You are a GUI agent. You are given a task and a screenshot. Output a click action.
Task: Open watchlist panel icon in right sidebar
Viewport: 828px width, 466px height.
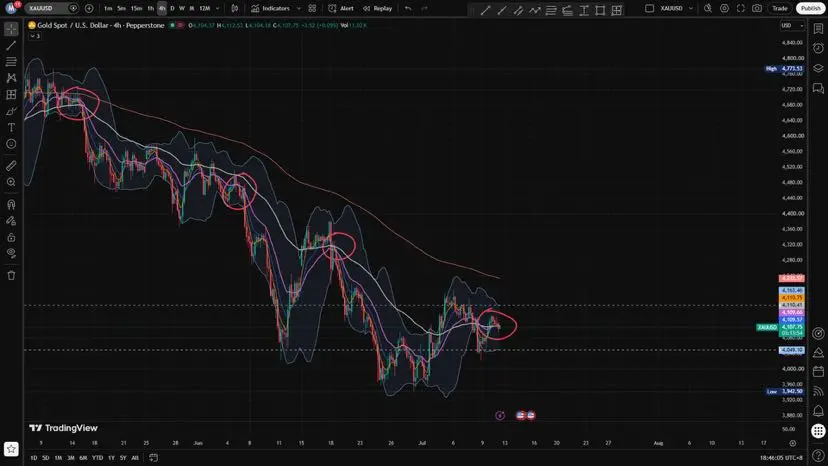tap(818, 29)
